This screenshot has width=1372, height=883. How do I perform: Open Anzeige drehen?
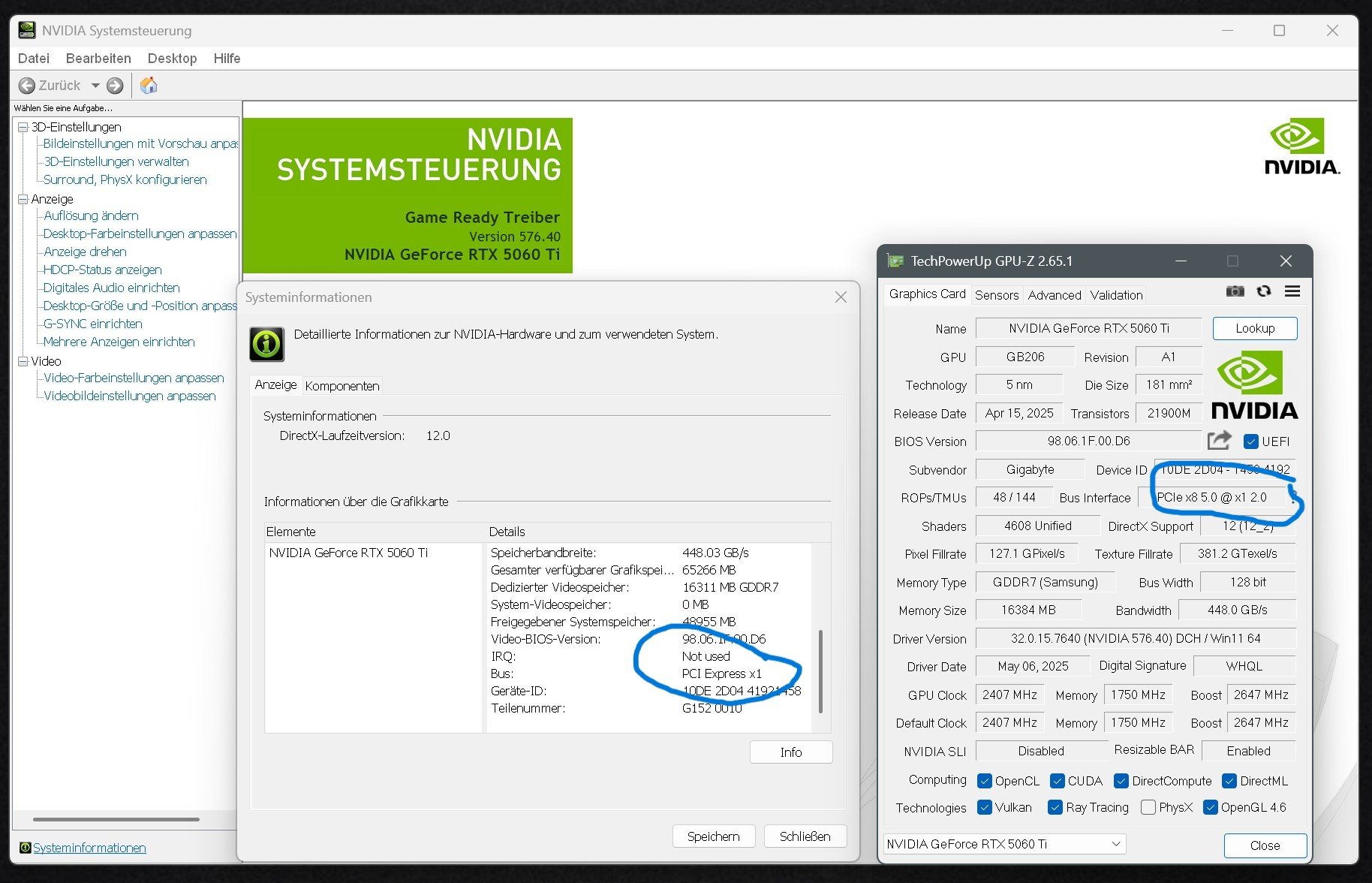click(85, 252)
